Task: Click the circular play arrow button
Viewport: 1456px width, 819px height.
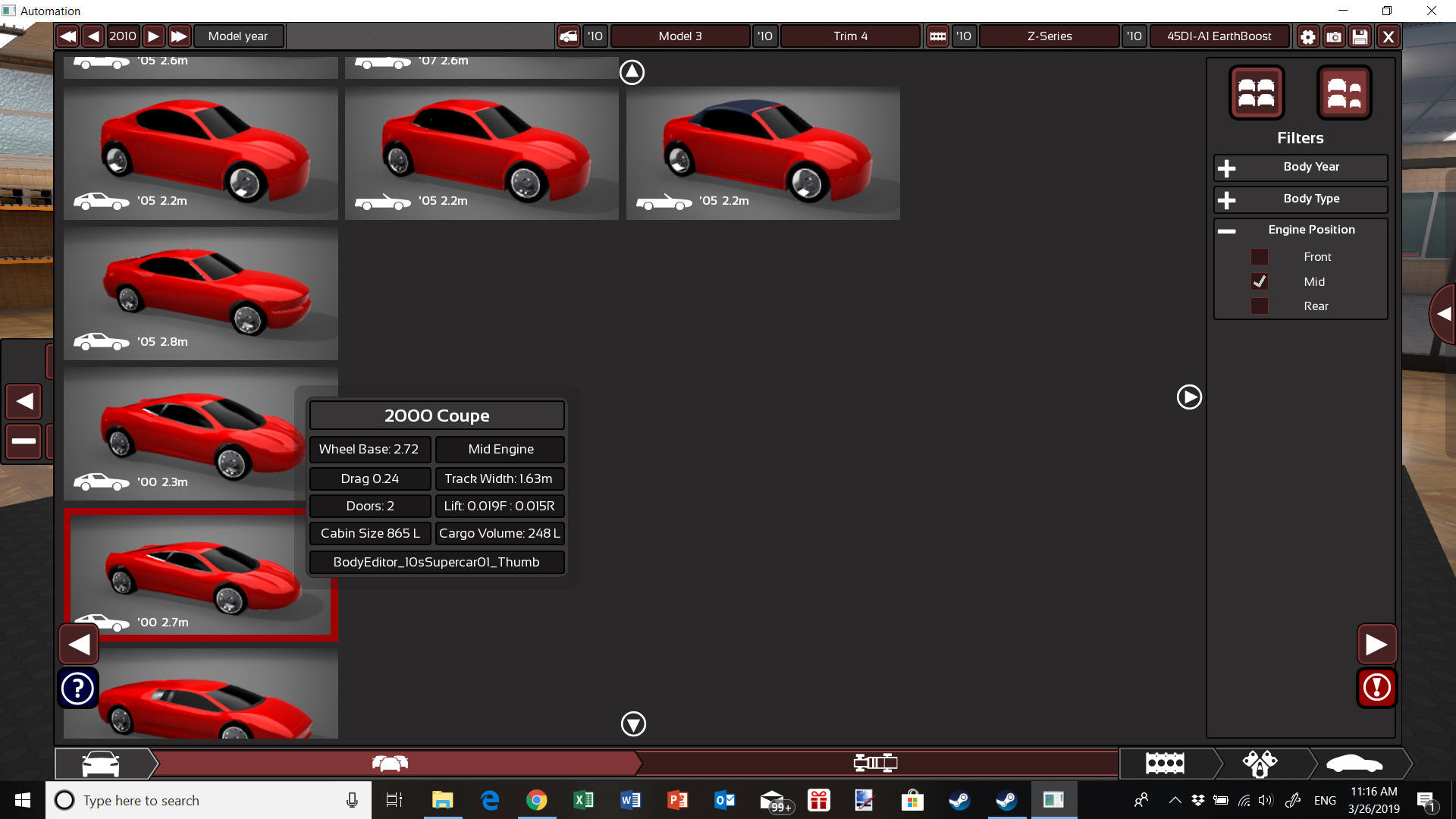Action: (1188, 397)
